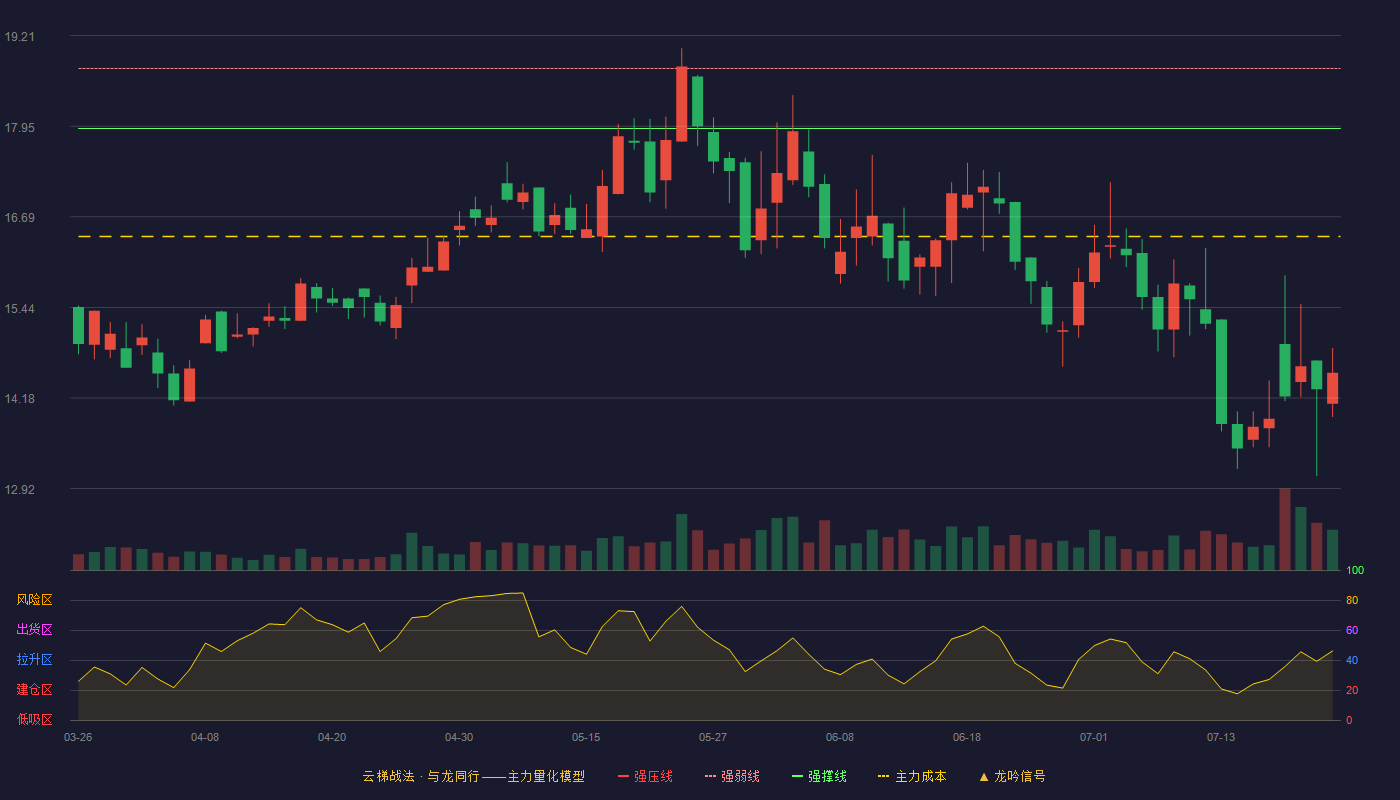1400x800 pixels.
Task: Click the 19.21 price axis label
Action: (x=19, y=37)
